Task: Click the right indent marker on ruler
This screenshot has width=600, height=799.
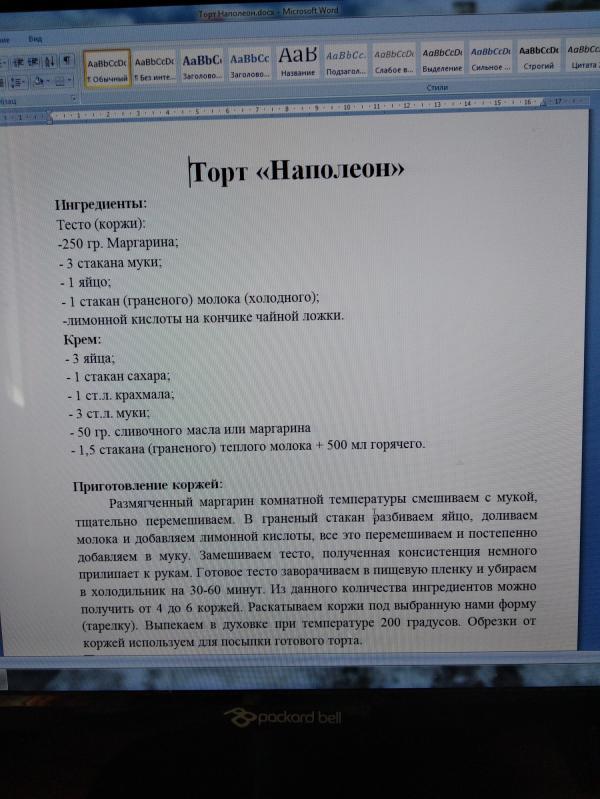Action: [x=543, y=103]
